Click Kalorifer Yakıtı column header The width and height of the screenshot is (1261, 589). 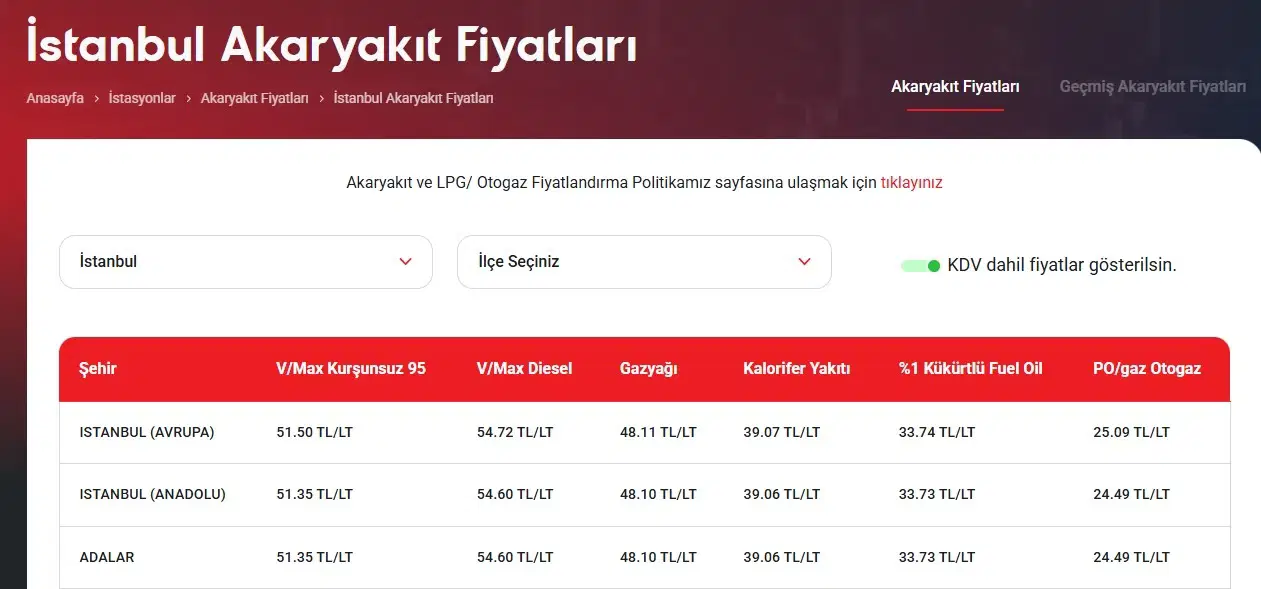click(796, 368)
